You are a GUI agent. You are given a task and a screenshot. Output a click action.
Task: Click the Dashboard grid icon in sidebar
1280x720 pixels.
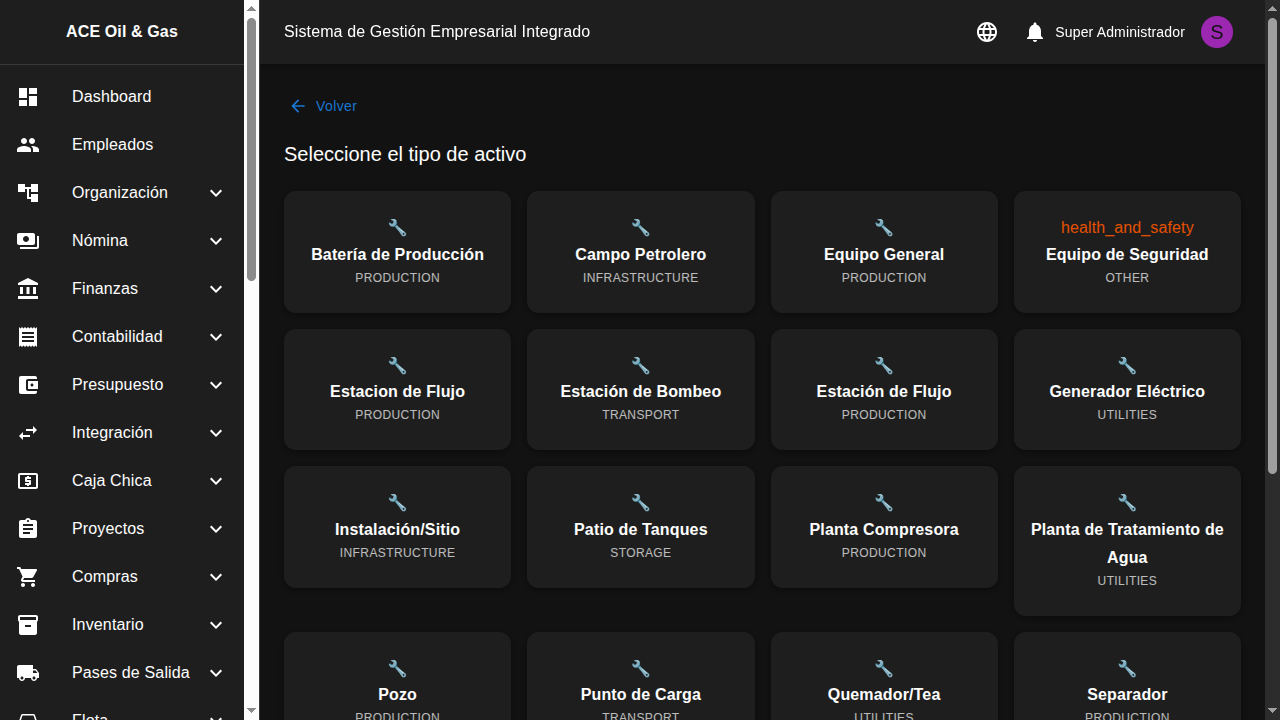point(28,97)
